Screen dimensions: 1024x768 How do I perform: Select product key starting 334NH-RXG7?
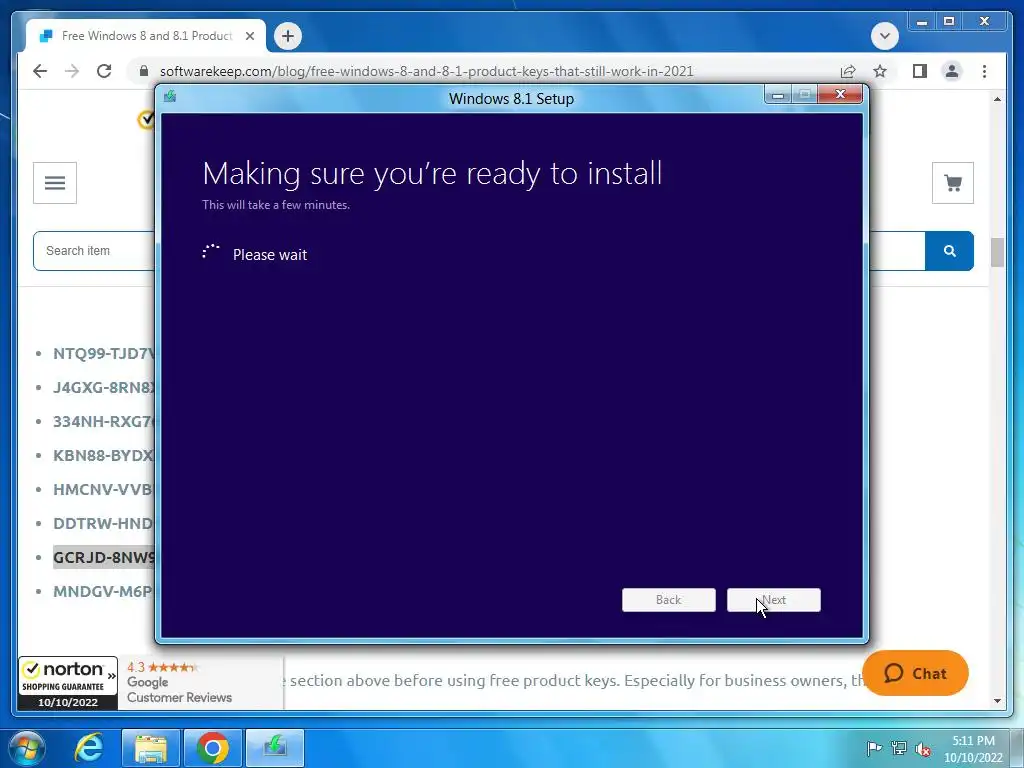coord(104,421)
